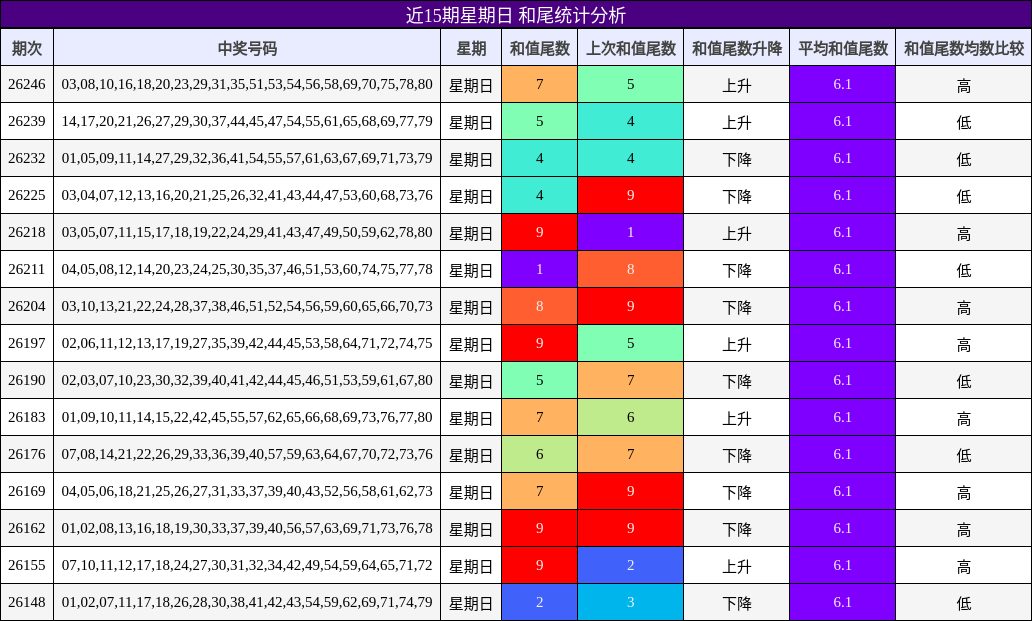This screenshot has width=1032, height=621.
Task: Click 下降 in row 26148
Action: [736, 603]
